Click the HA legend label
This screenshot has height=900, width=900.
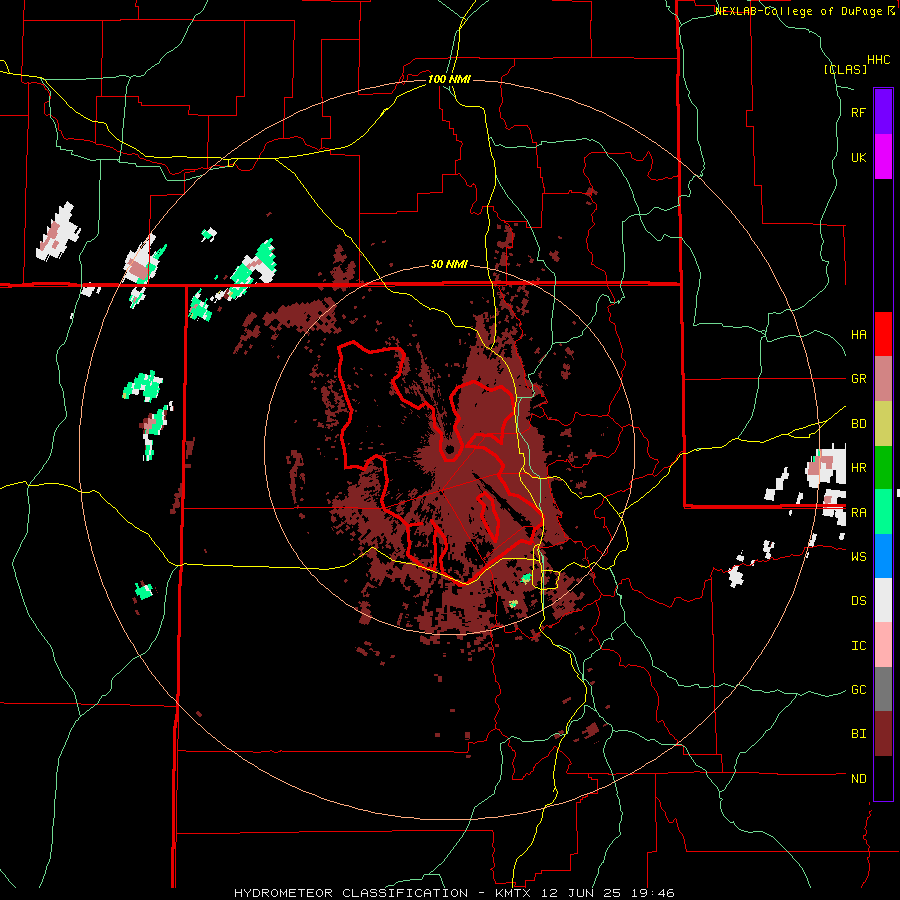[x=858, y=334]
